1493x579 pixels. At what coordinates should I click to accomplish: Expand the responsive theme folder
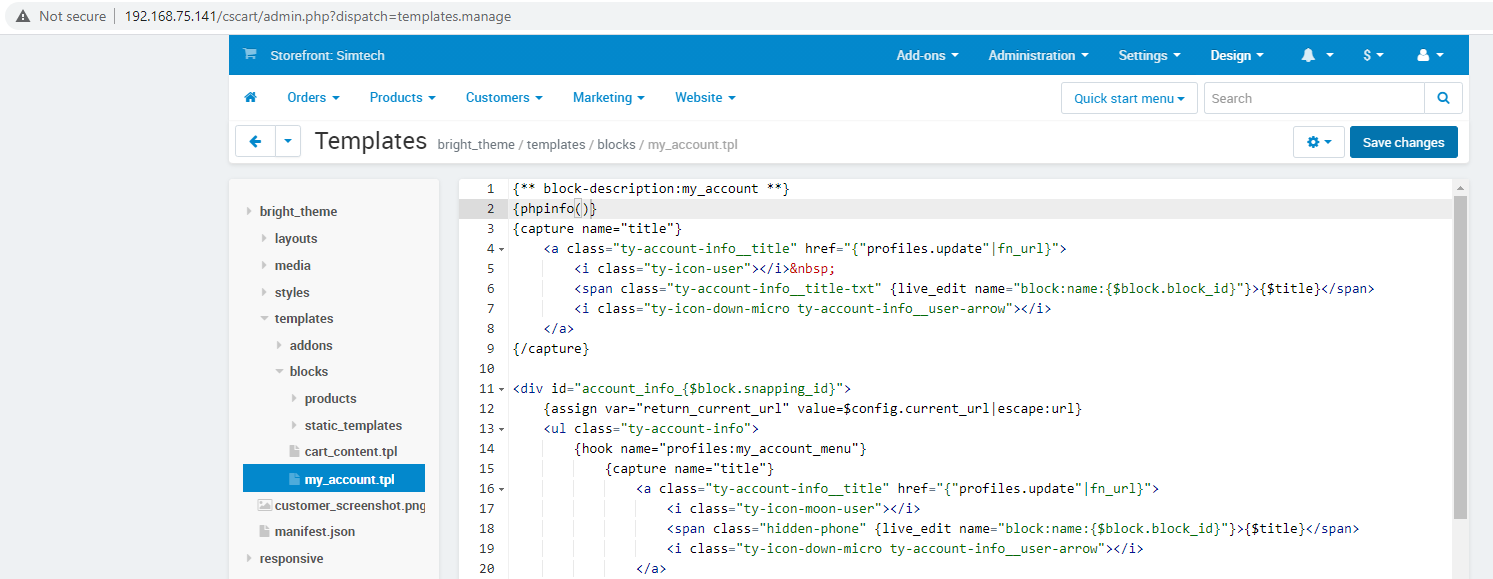click(x=249, y=559)
